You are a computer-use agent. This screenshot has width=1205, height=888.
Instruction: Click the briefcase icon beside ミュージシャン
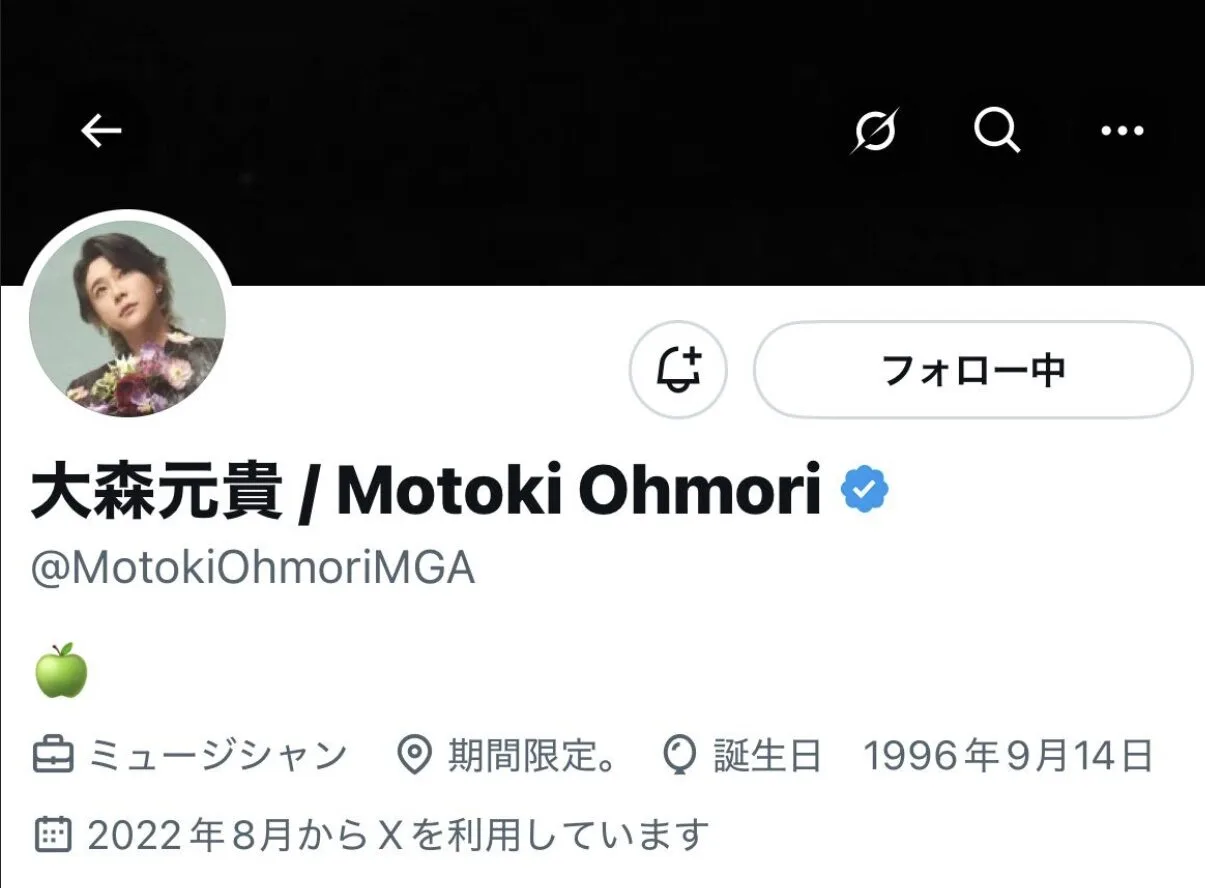click(x=53, y=756)
